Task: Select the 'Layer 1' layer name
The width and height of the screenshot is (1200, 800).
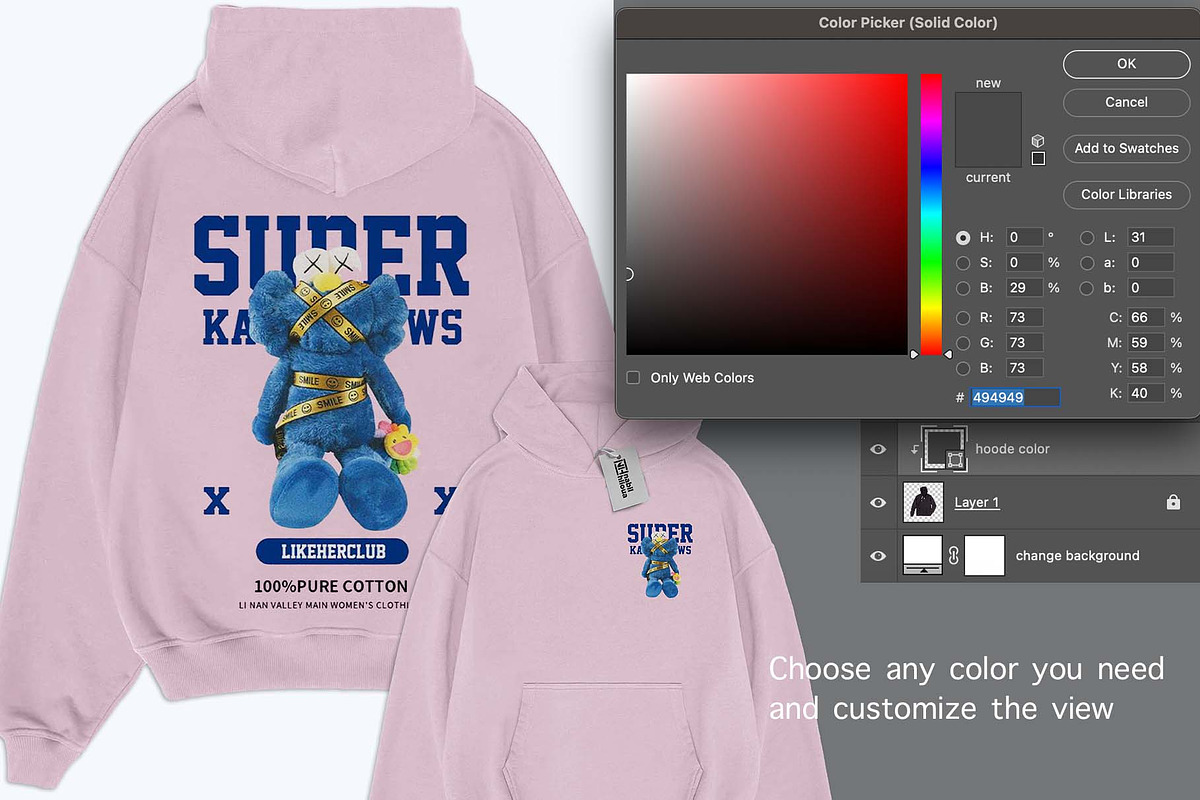Action: [x=977, y=502]
